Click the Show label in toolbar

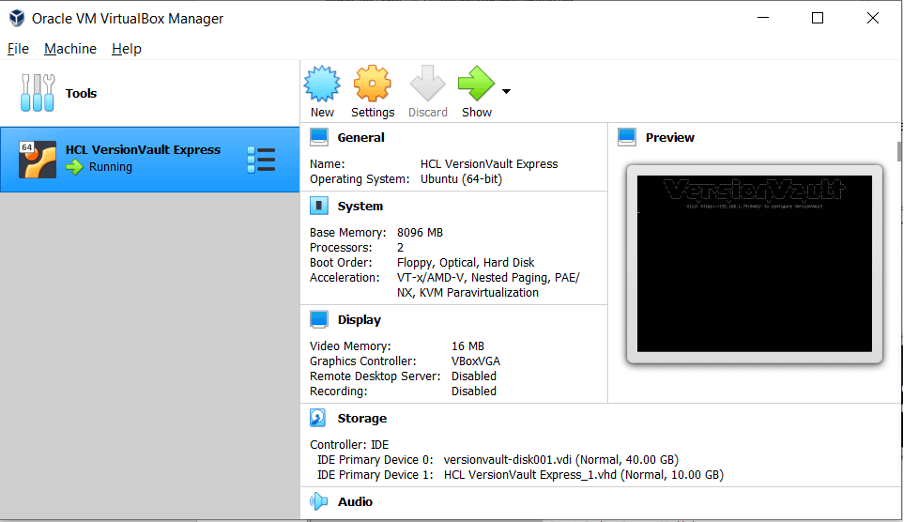[x=477, y=112]
